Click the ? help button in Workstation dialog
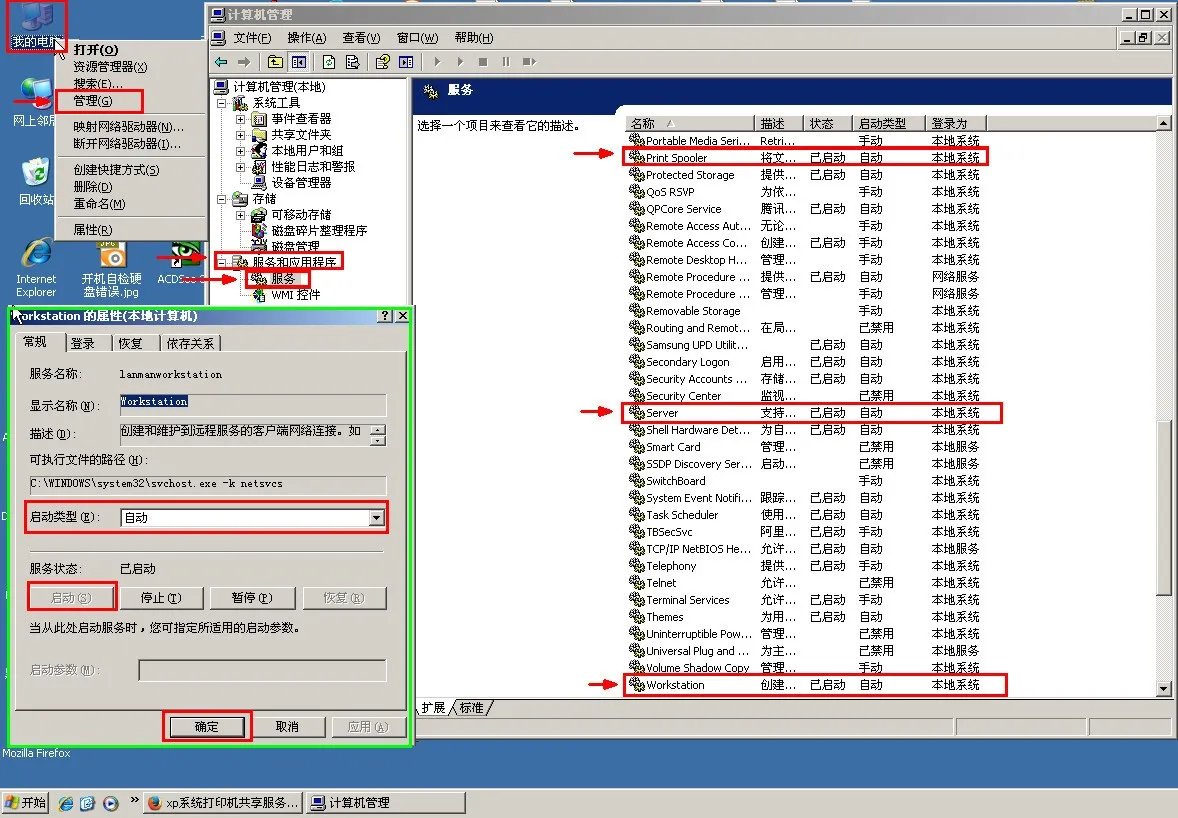 coord(385,316)
